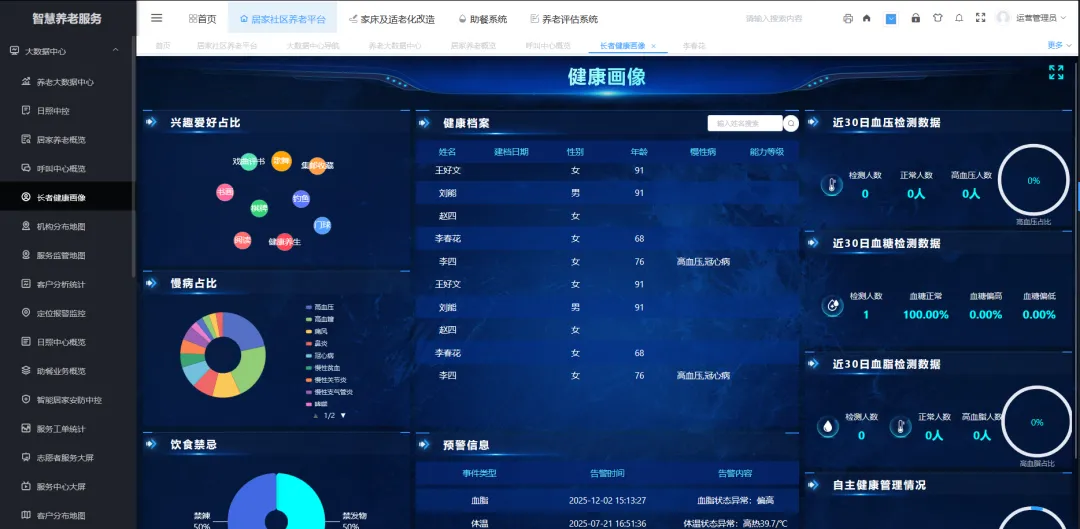Toggle 鼻炎 legend item in 慢病占比

point(316,343)
